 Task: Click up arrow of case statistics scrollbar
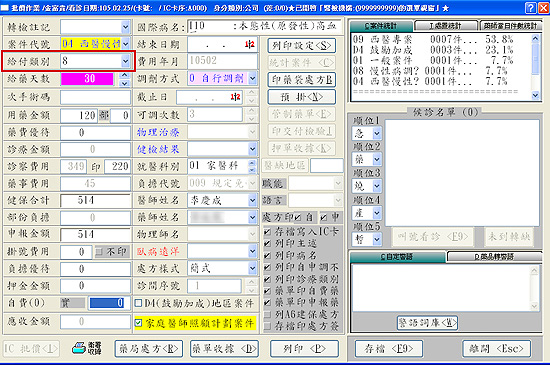pos(535,38)
